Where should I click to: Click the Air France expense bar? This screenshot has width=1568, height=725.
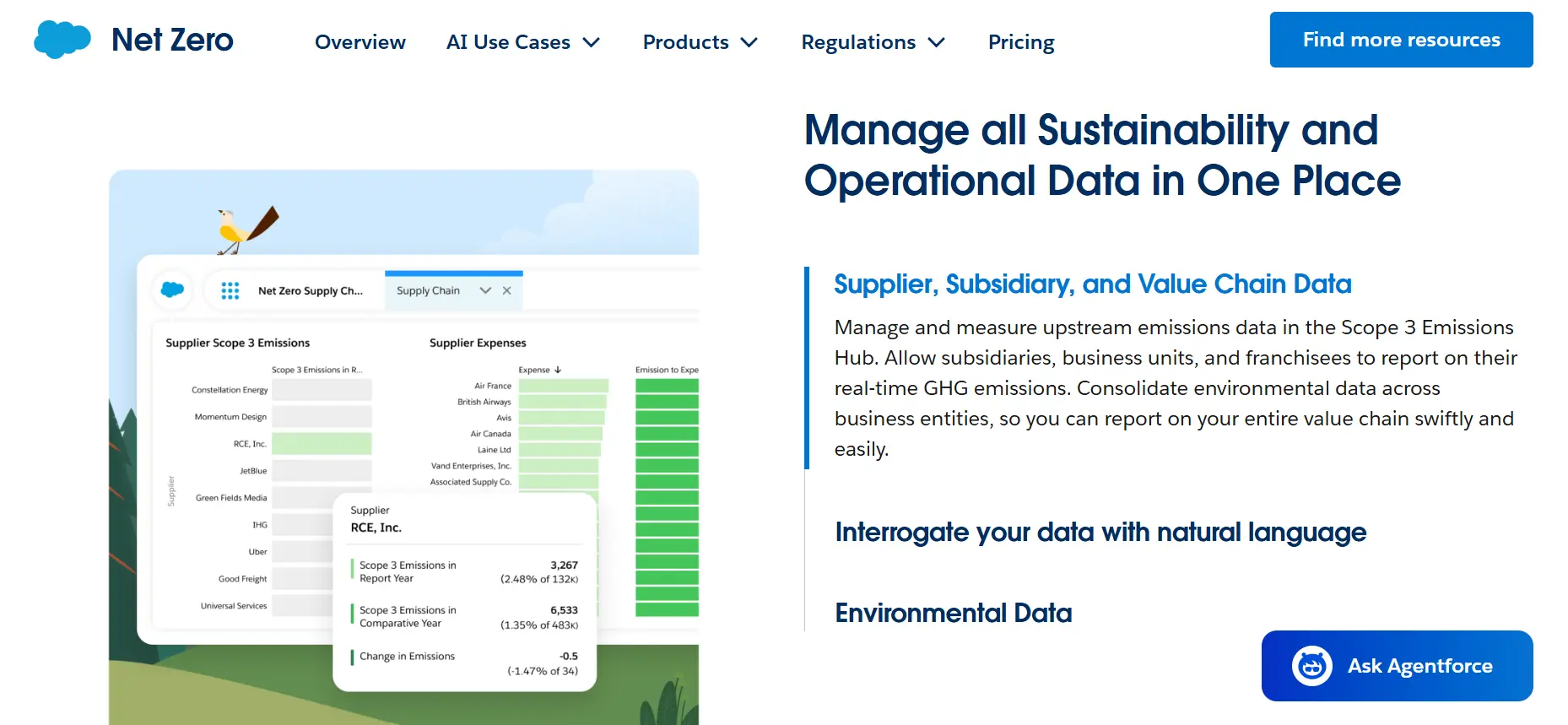click(564, 386)
